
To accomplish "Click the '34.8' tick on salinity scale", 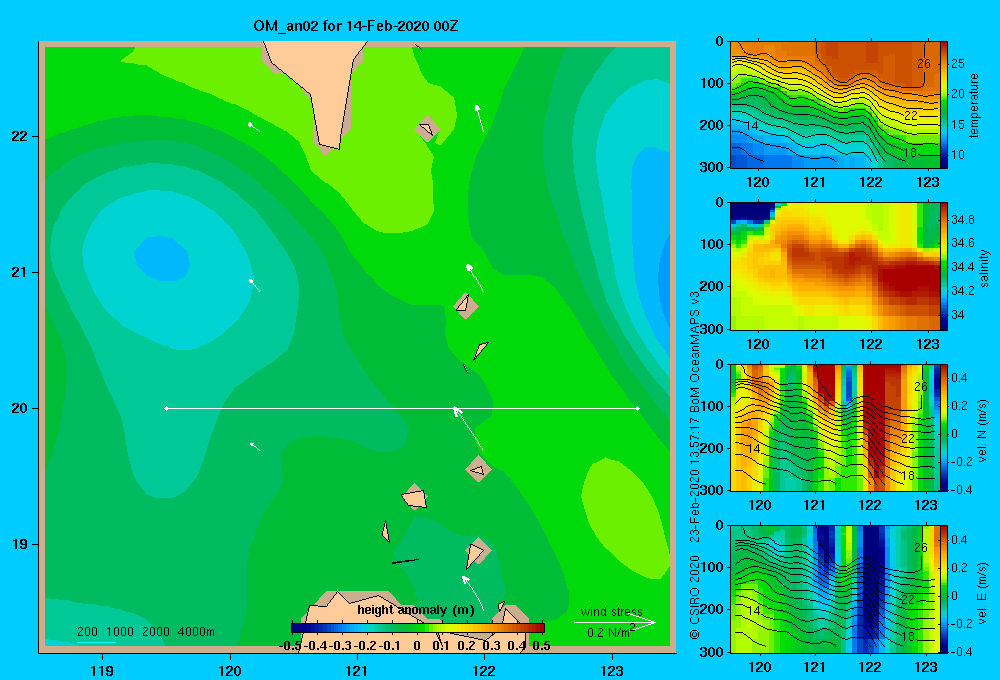I will pos(962,219).
